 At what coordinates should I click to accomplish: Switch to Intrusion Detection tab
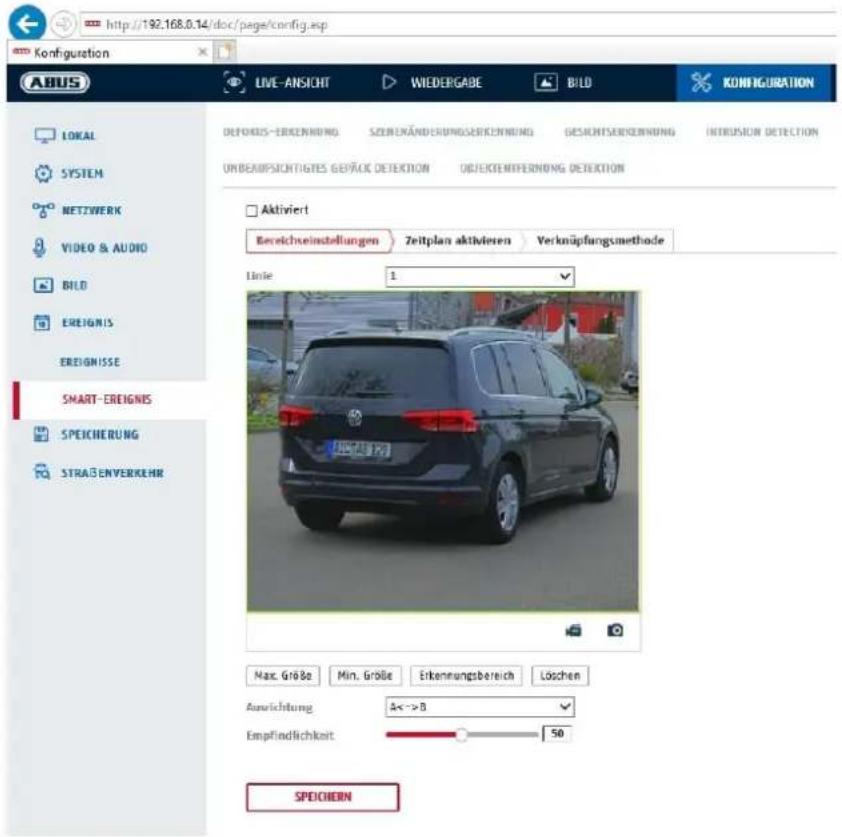[x=762, y=132]
